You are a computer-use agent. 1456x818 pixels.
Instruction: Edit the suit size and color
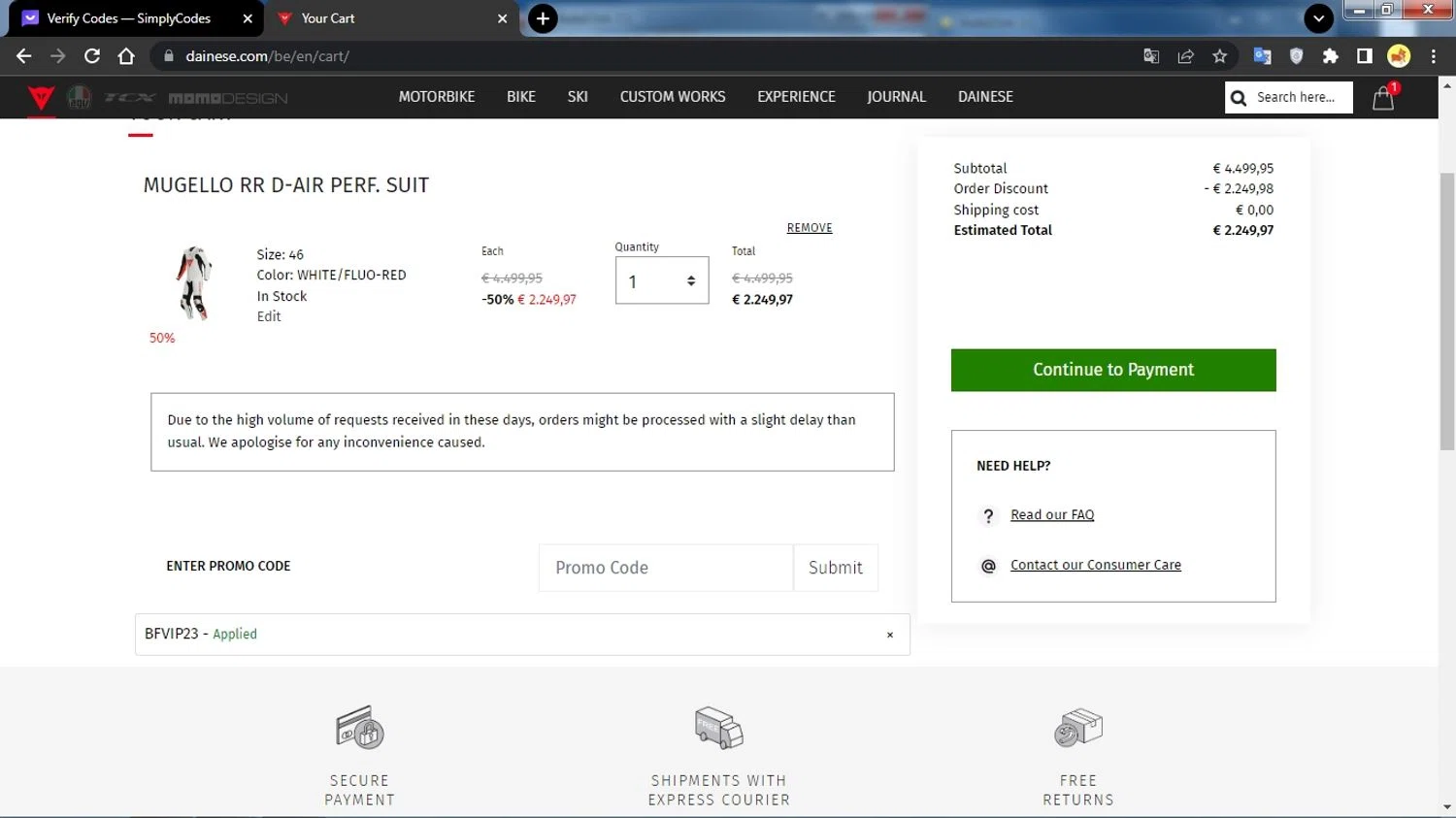coord(269,316)
